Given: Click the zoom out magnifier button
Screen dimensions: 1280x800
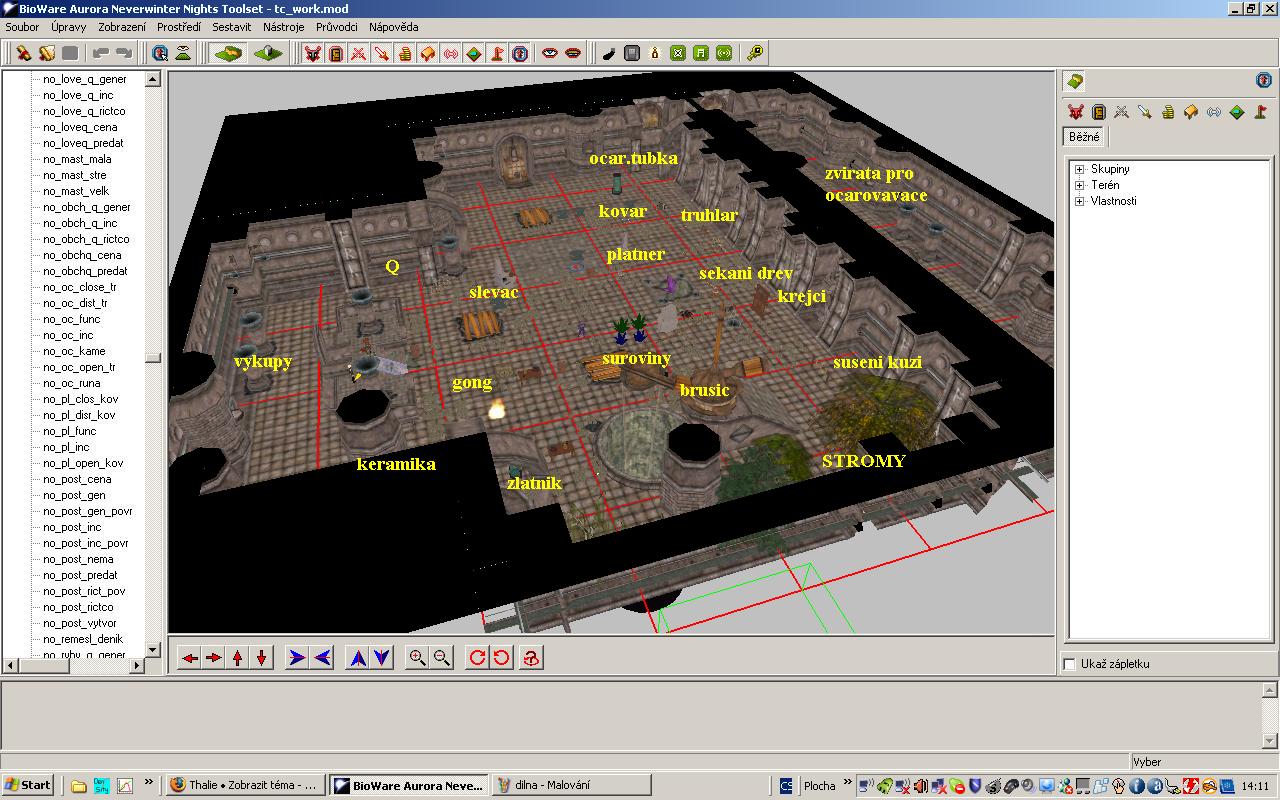Looking at the screenshot, I should point(441,657).
